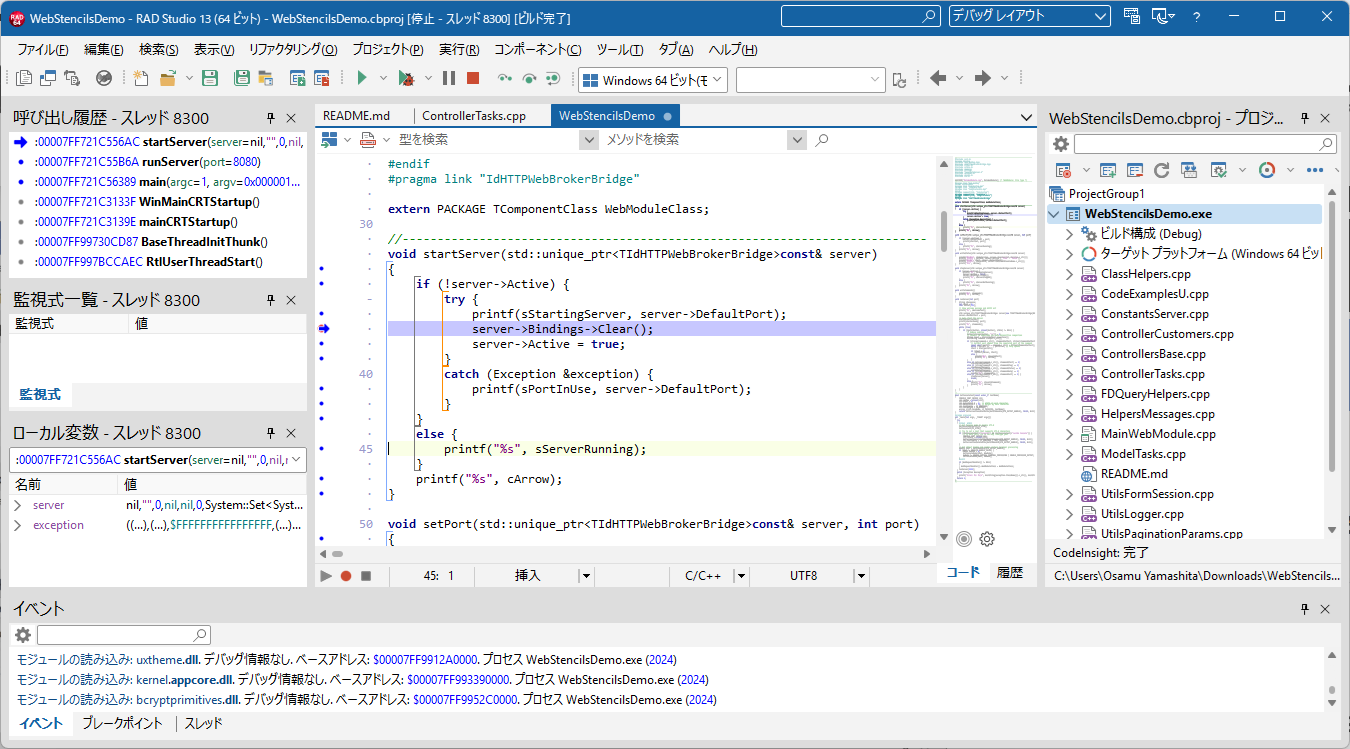Click the Save file toolbar icon
The width and height of the screenshot is (1350, 749).
point(210,78)
